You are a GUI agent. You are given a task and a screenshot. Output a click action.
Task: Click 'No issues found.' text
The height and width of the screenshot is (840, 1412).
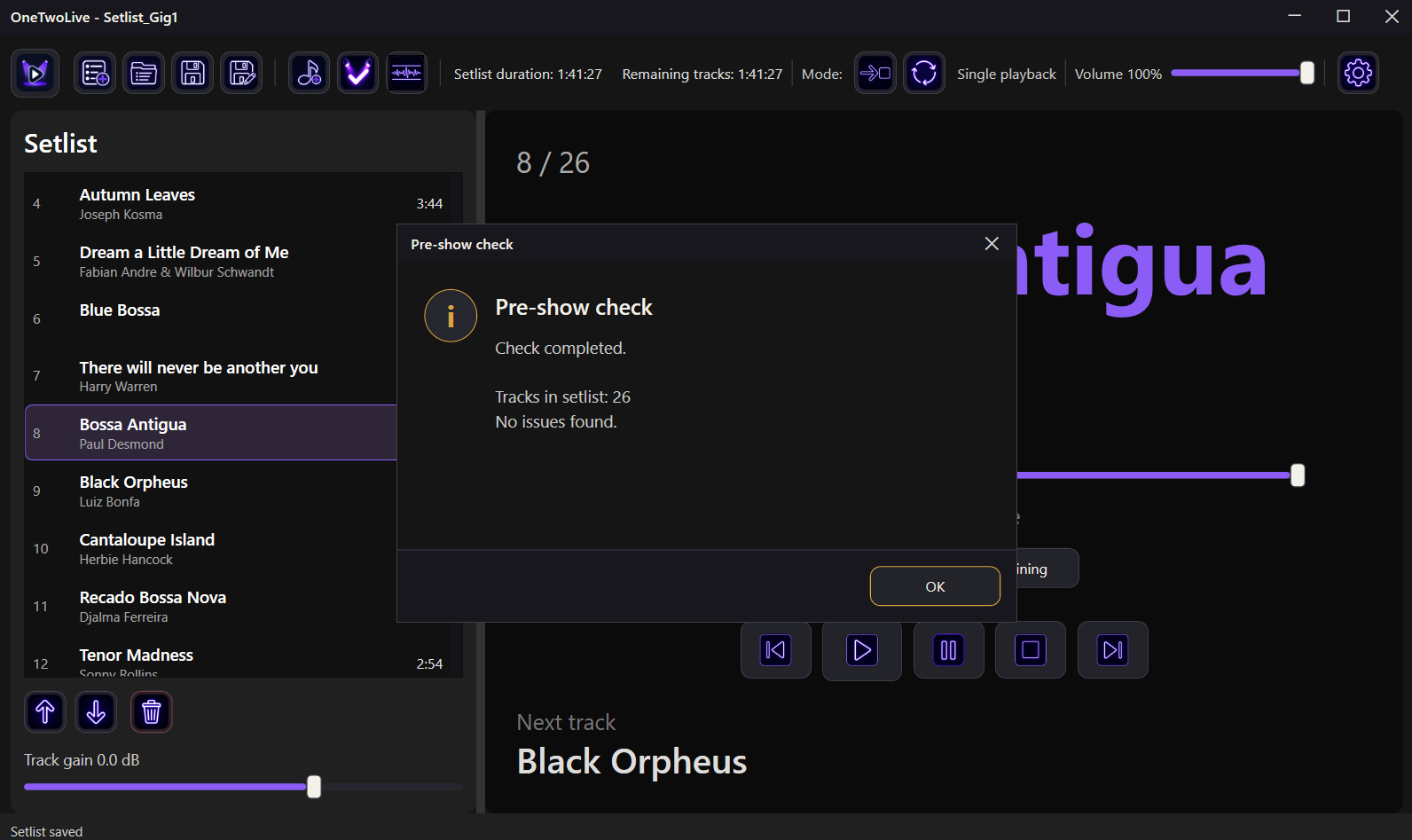click(x=556, y=422)
